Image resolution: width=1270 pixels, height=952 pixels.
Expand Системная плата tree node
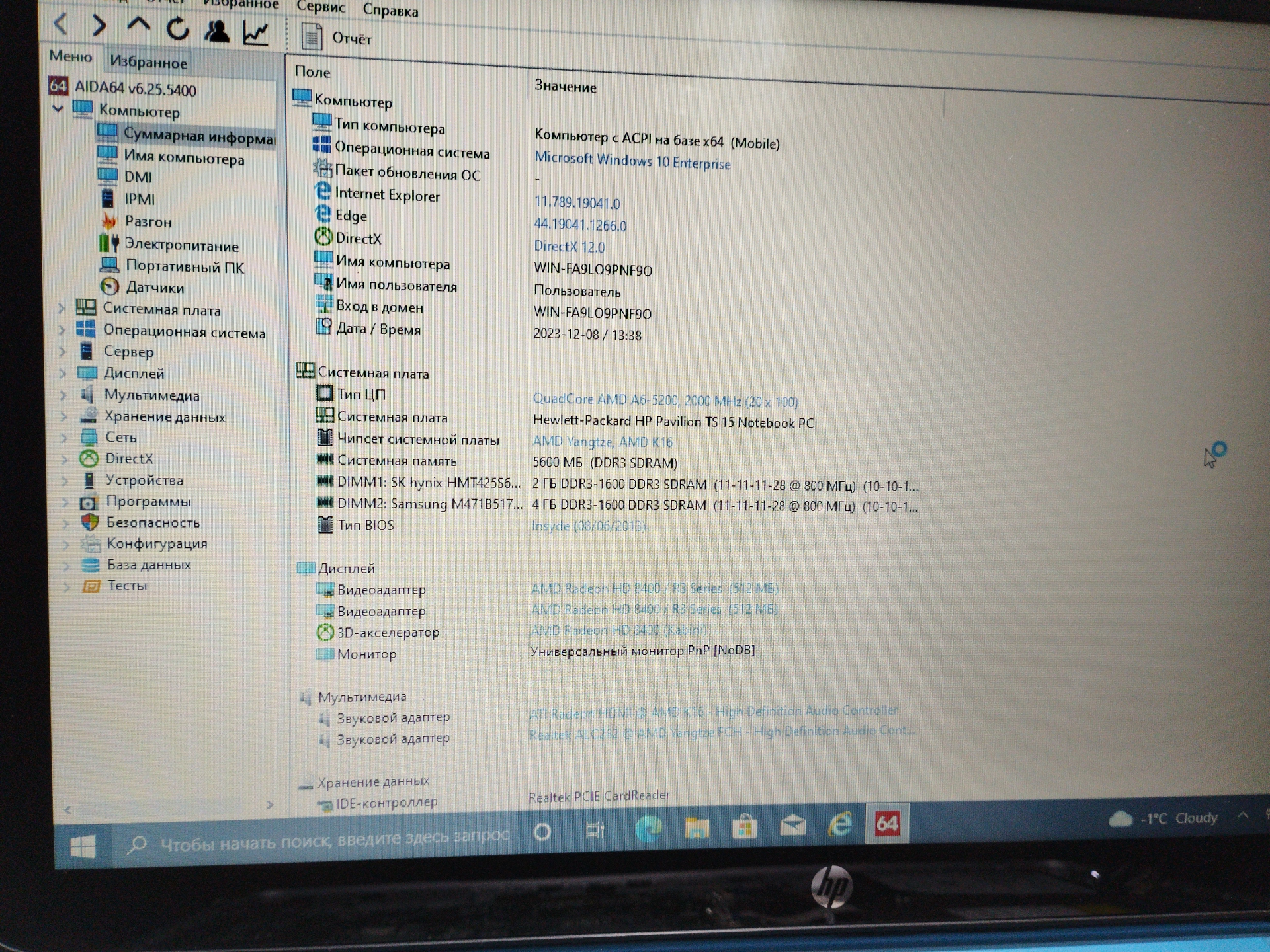[x=62, y=308]
